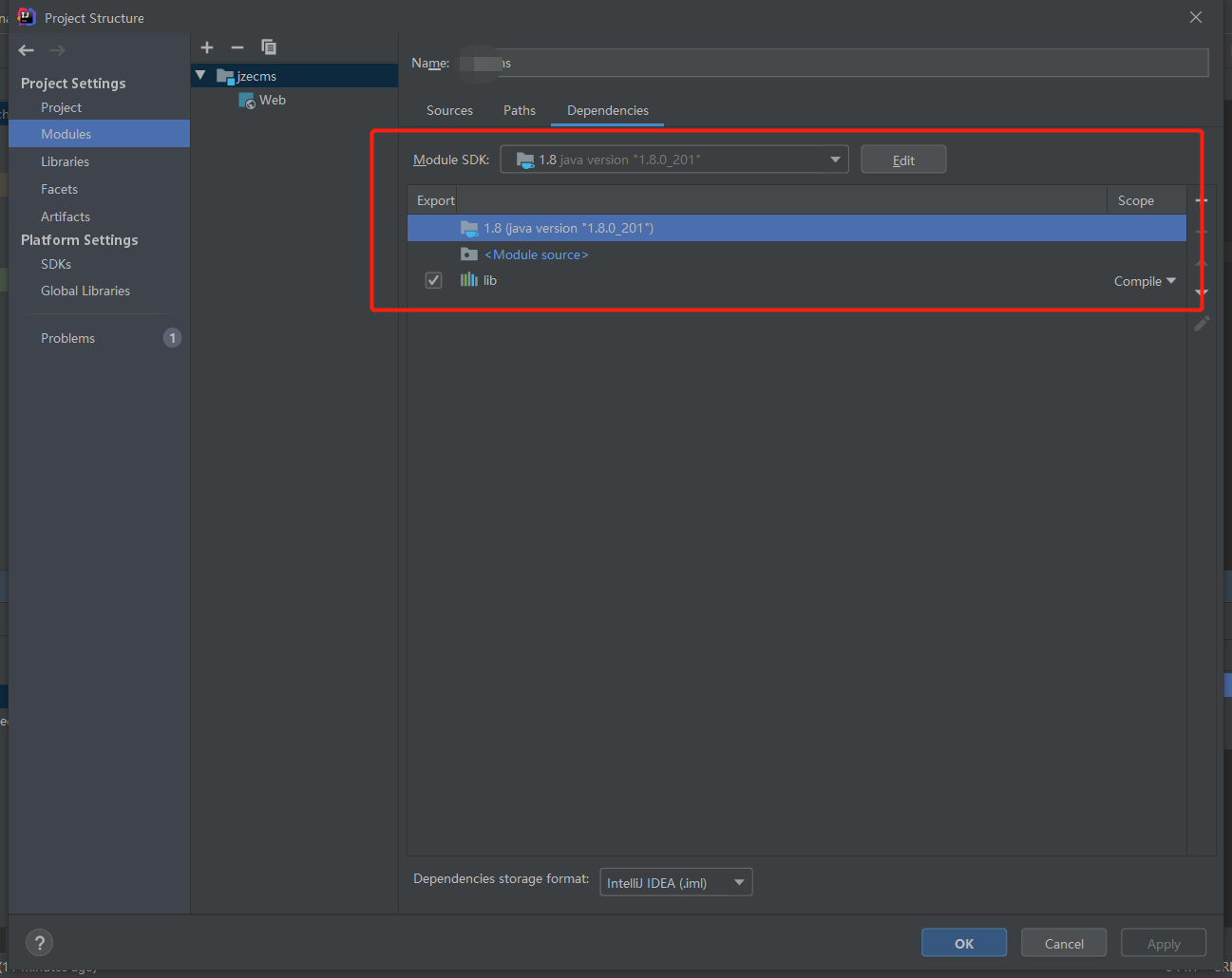The image size is (1232, 978).
Task: Open help with the question mark icon
Action: point(39,943)
